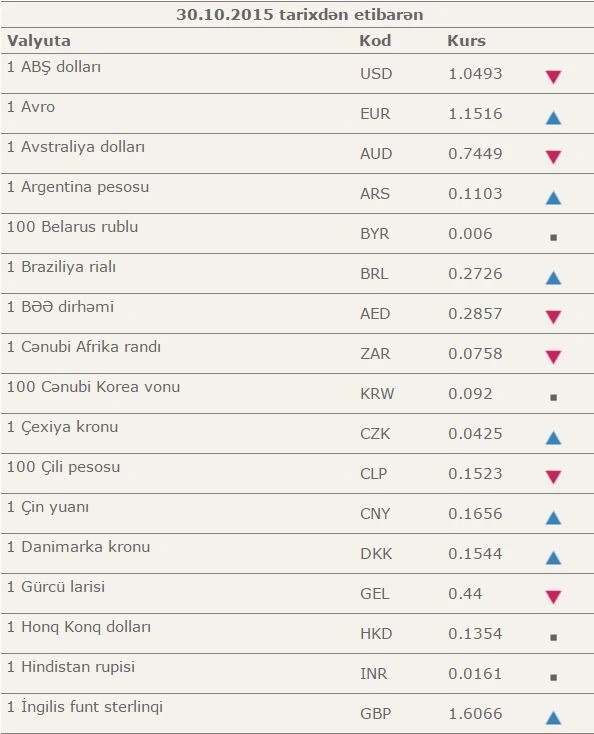Click the Valyuta column header
Screen dimensions: 594x734
point(39,41)
